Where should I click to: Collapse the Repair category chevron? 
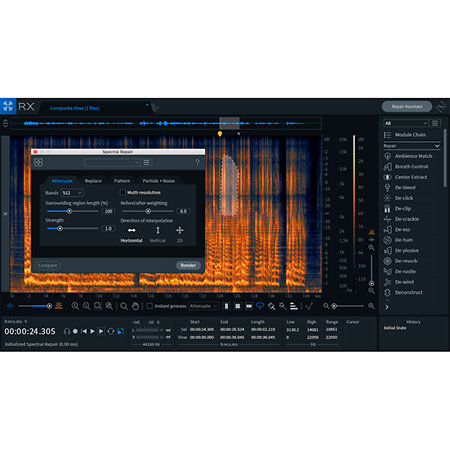pos(437,146)
